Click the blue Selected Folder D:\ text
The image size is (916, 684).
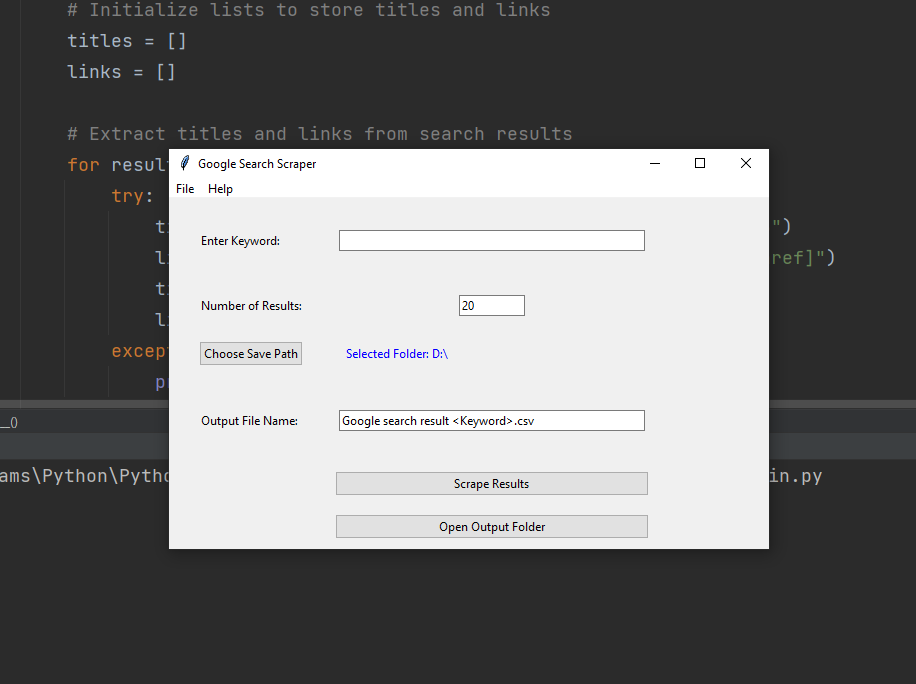click(396, 354)
